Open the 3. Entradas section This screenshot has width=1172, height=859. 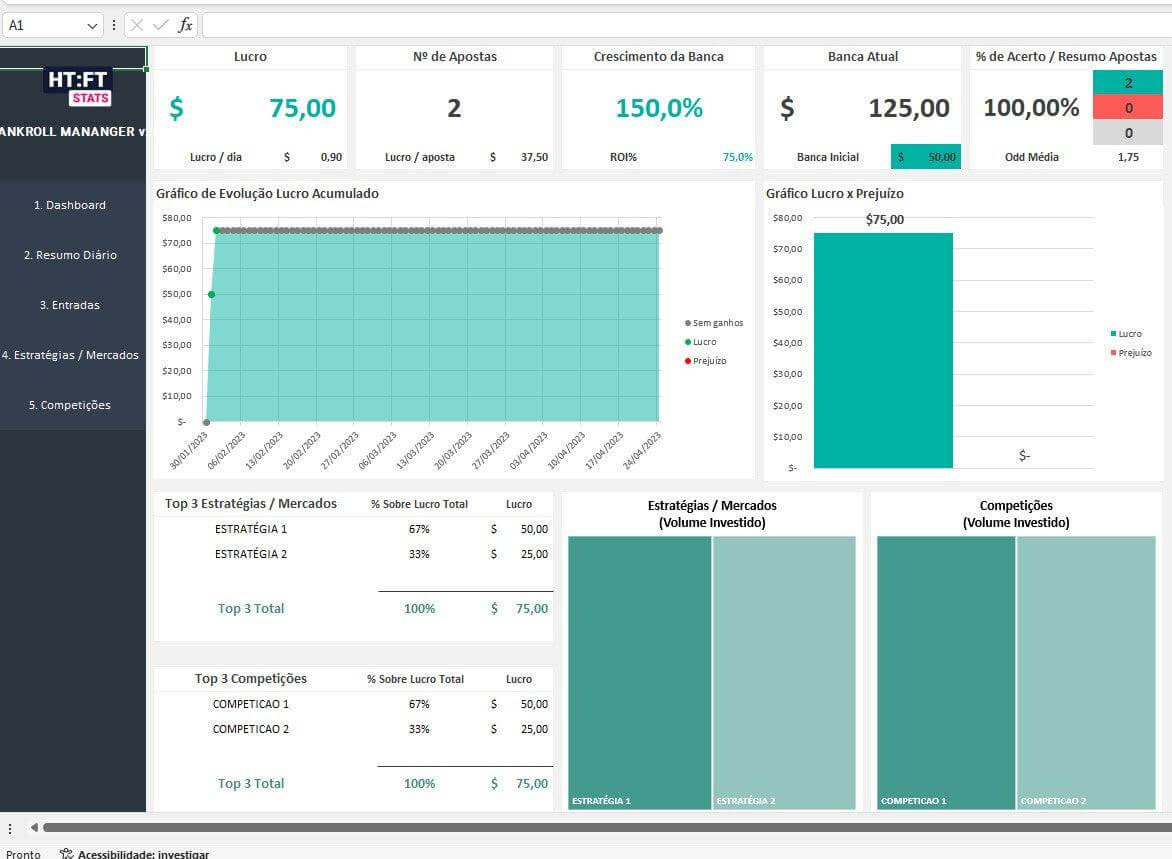[70, 305]
